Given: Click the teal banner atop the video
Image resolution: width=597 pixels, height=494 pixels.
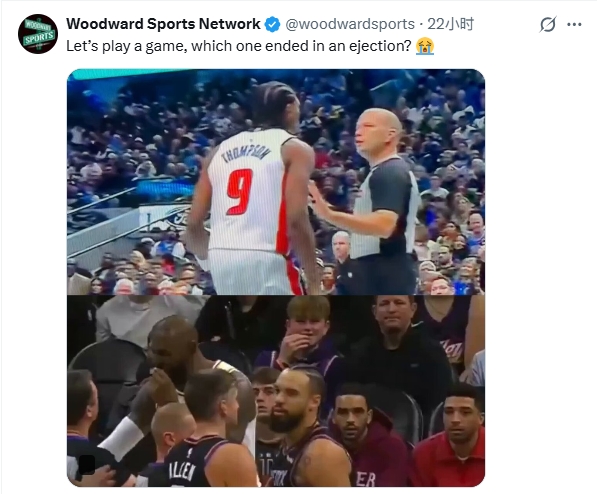Looking at the screenshot, I should [x=129, y=74].
